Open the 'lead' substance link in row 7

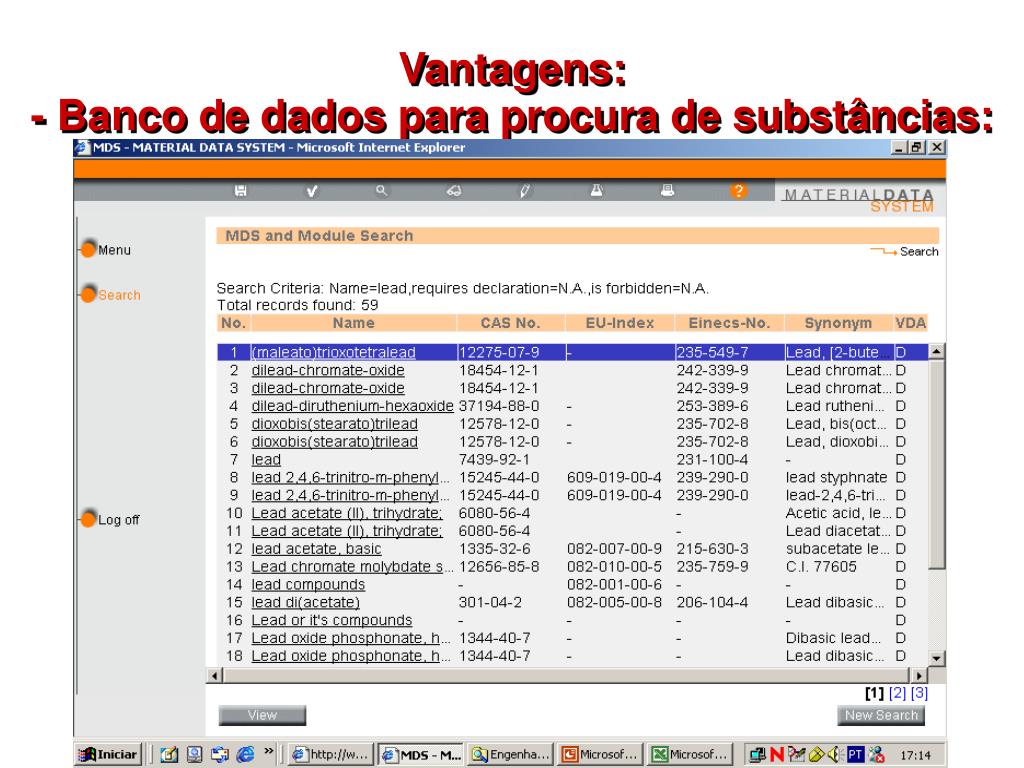[x=266, y=460]
